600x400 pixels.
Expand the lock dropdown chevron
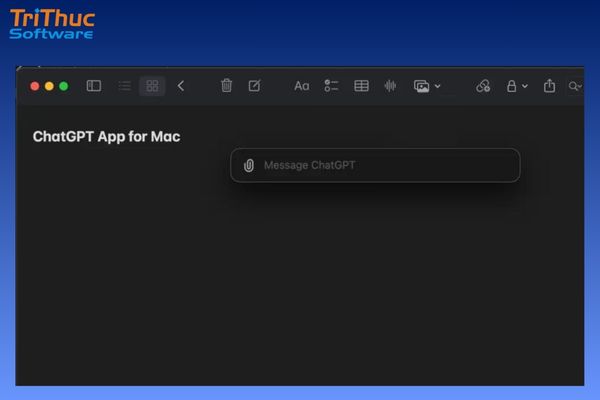[525, 86]
